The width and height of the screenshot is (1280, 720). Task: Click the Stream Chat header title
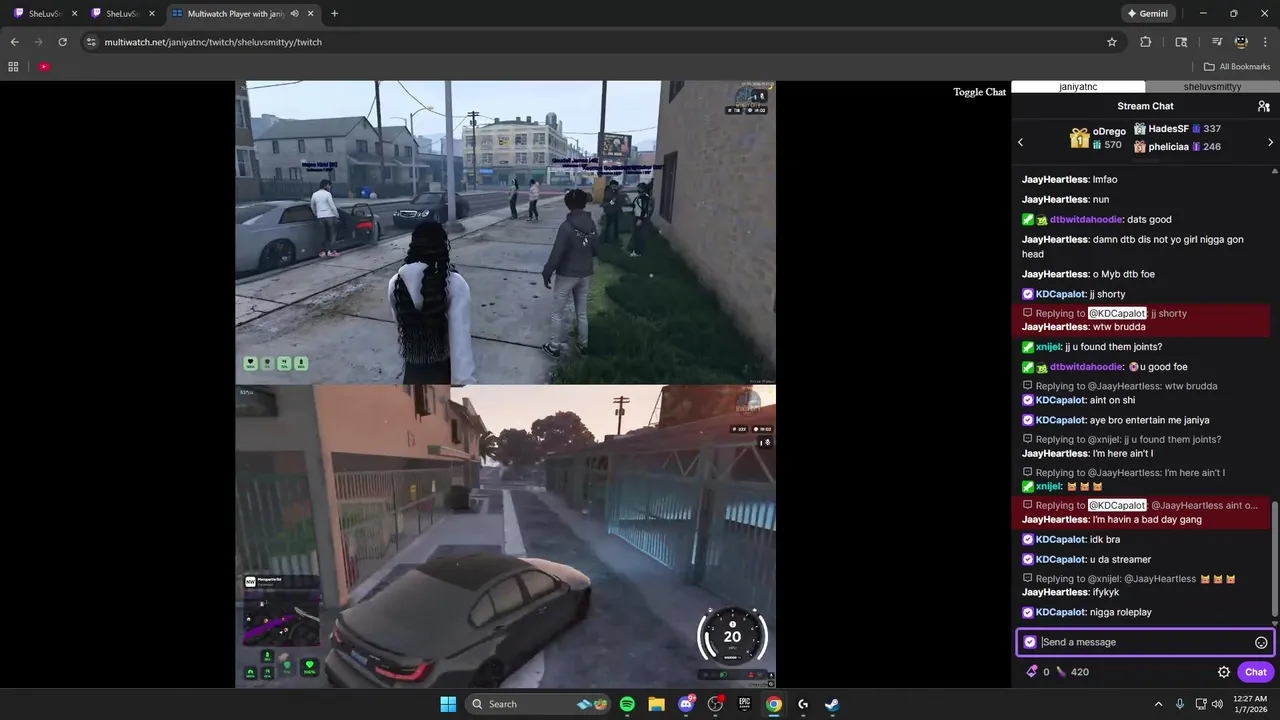(1145, 106)
